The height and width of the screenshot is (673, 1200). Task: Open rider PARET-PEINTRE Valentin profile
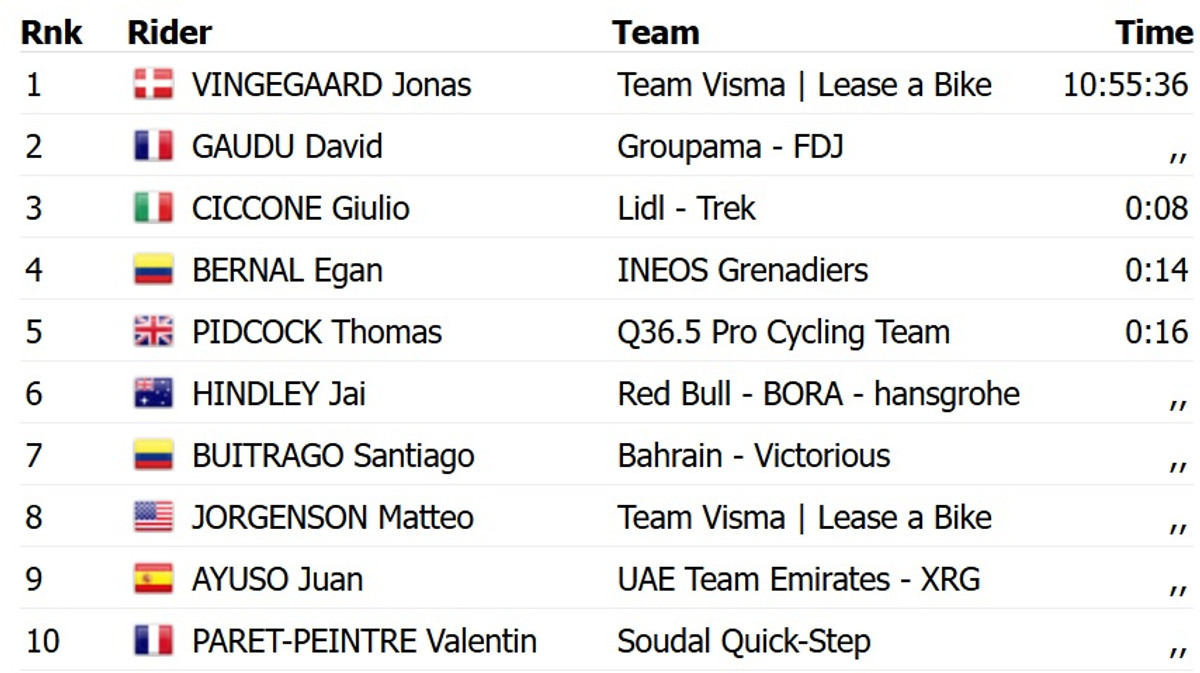pos(364,641)
